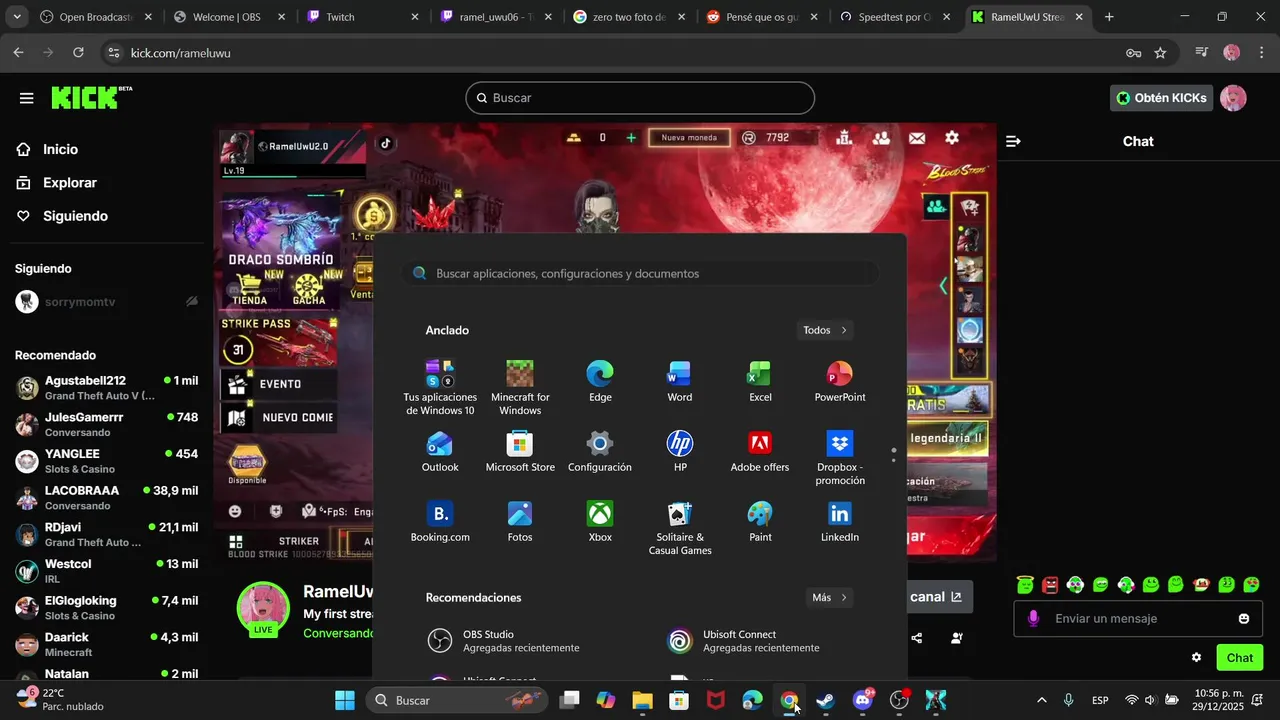
Task: Launch Edge from the Start menu pinned apps
Action: [600, 381]
